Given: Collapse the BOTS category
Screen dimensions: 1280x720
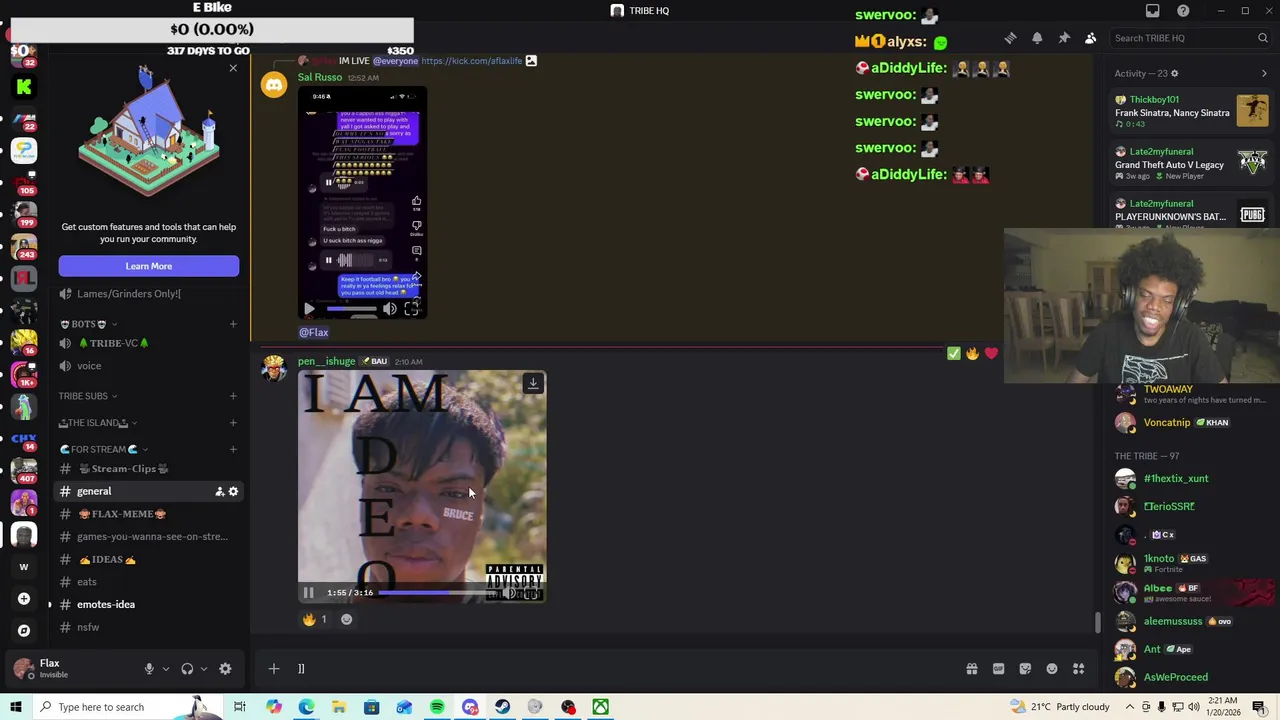Looking at the screenshot, I should click(x=90, y=324).
